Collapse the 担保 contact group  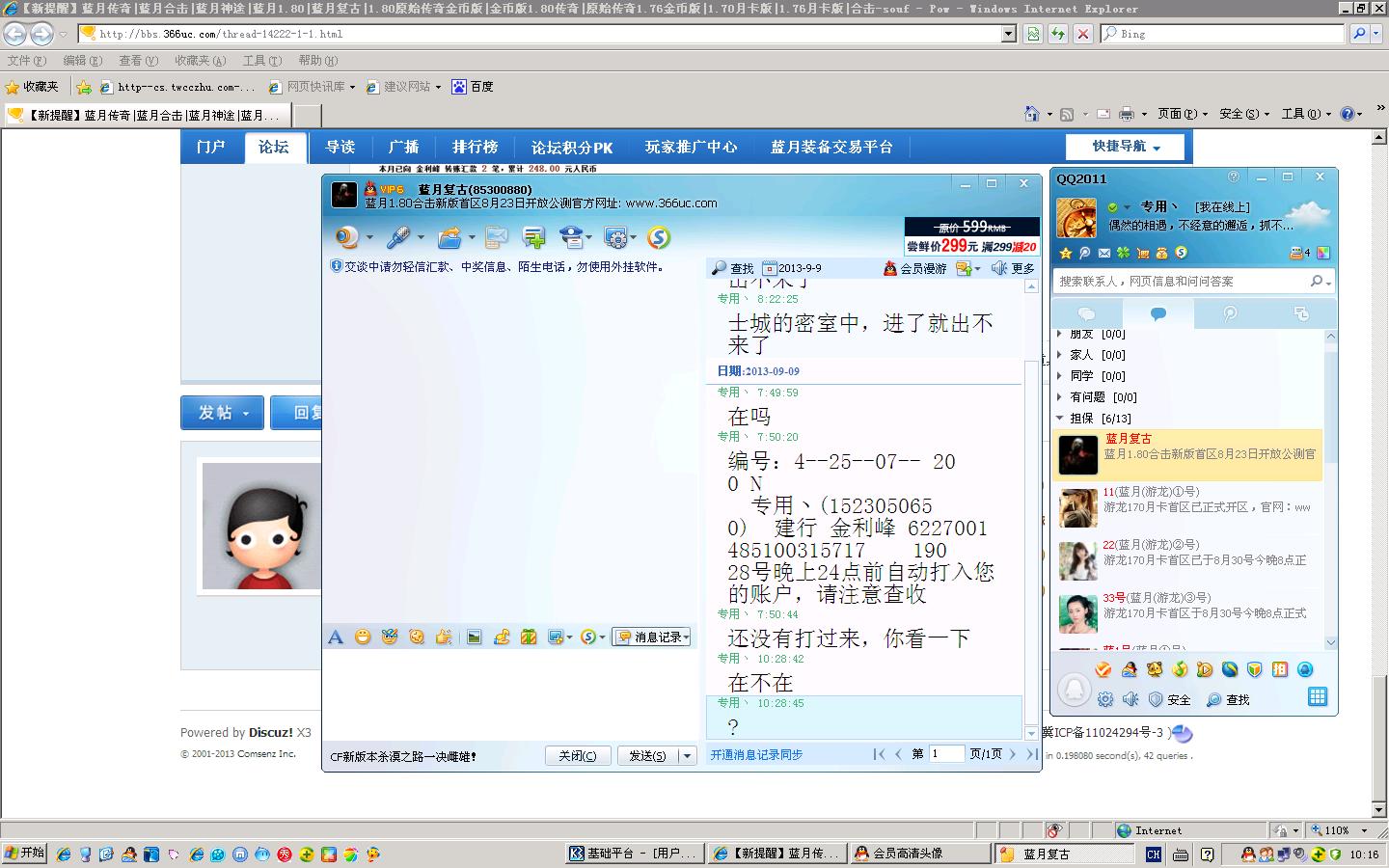coord(1060,419)
